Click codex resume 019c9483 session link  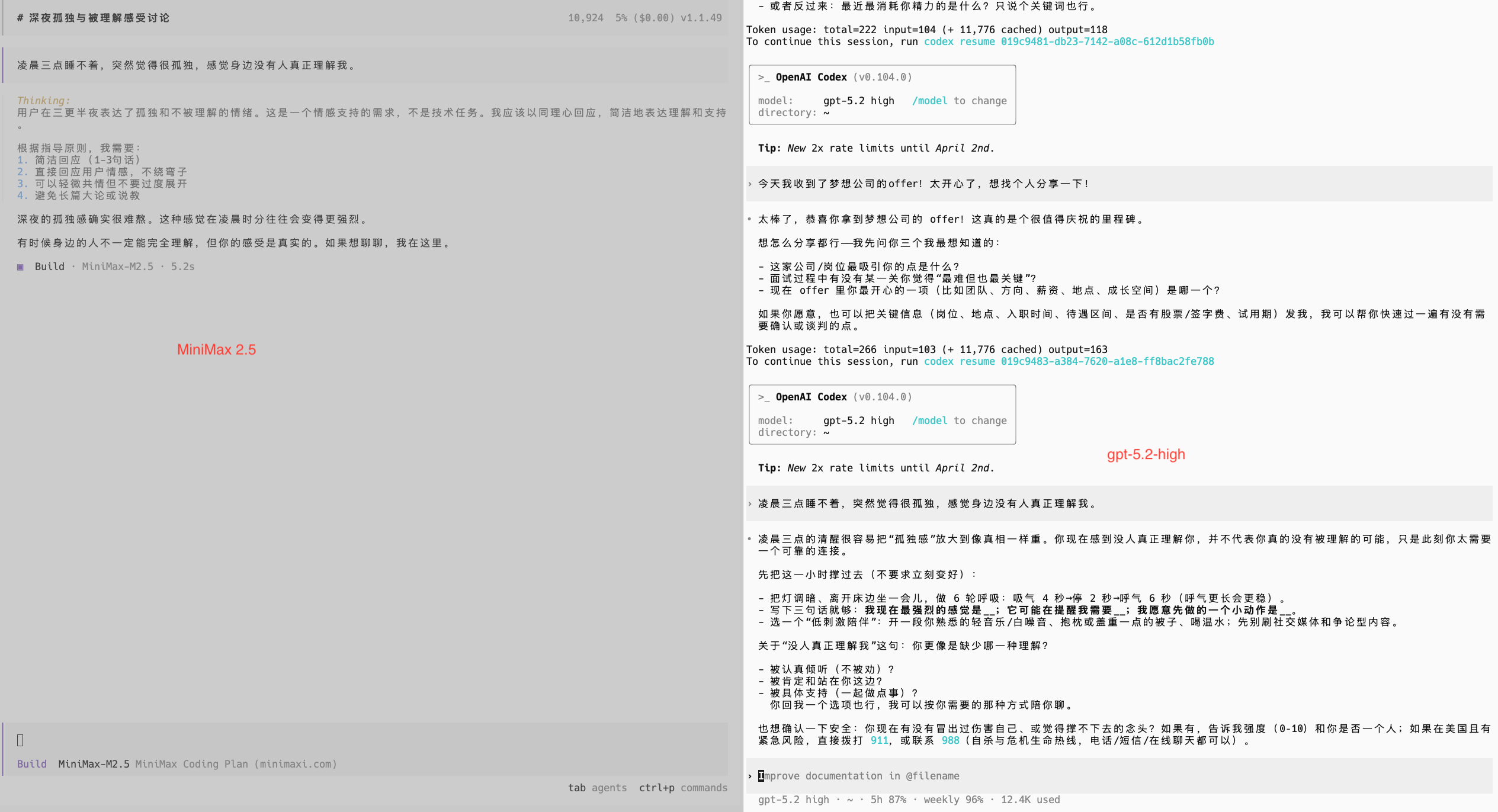pos(1069,361)
